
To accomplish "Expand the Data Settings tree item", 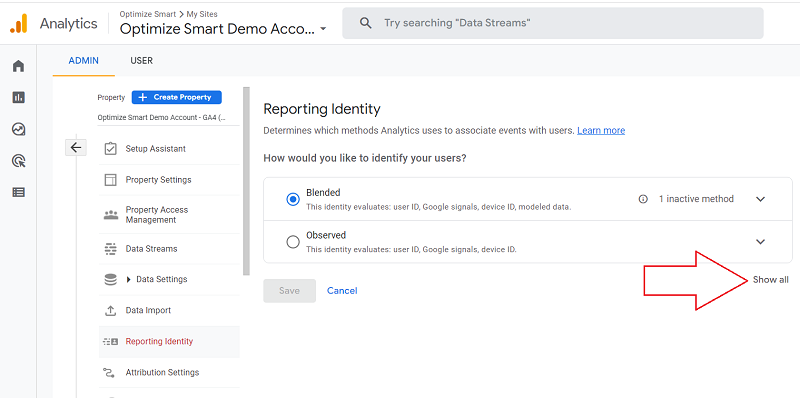I will tap(129, 280).
